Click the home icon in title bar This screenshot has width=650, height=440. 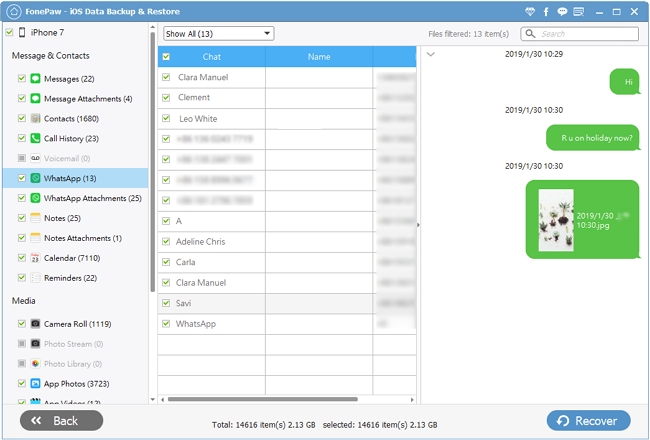tap(11, 11)
